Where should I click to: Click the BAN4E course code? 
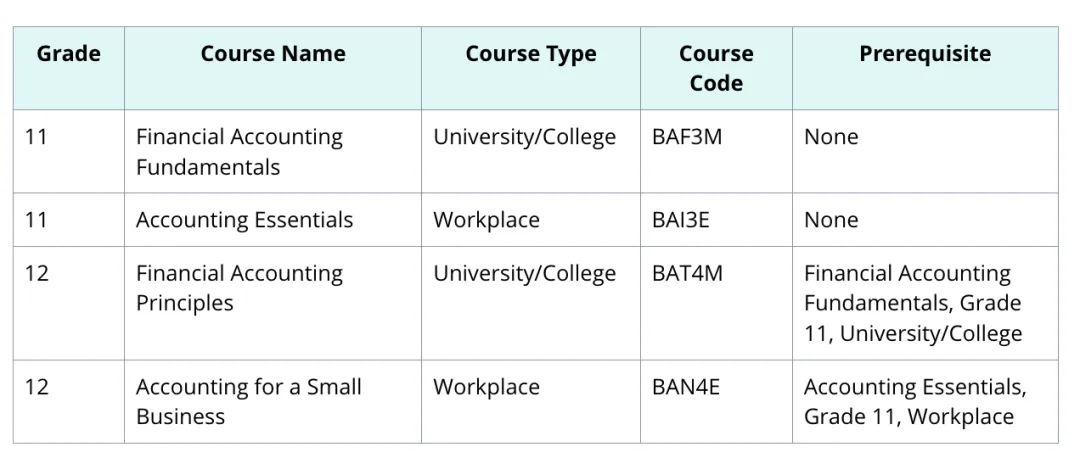point(685,387)
